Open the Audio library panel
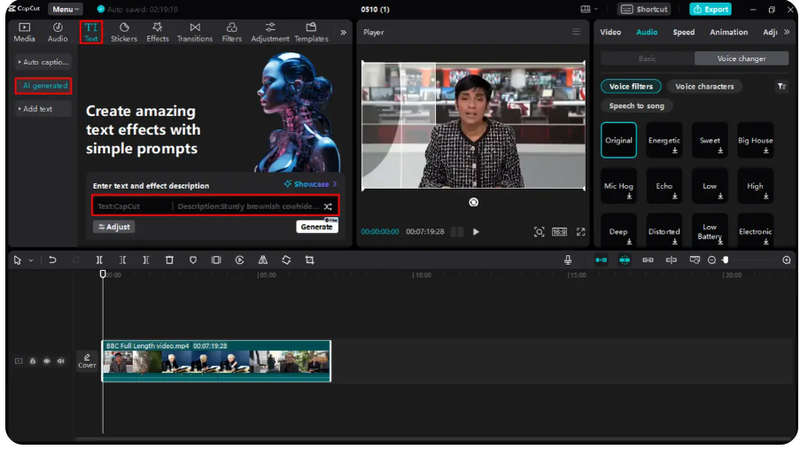The image size is (800, 450). click(58, 32)
